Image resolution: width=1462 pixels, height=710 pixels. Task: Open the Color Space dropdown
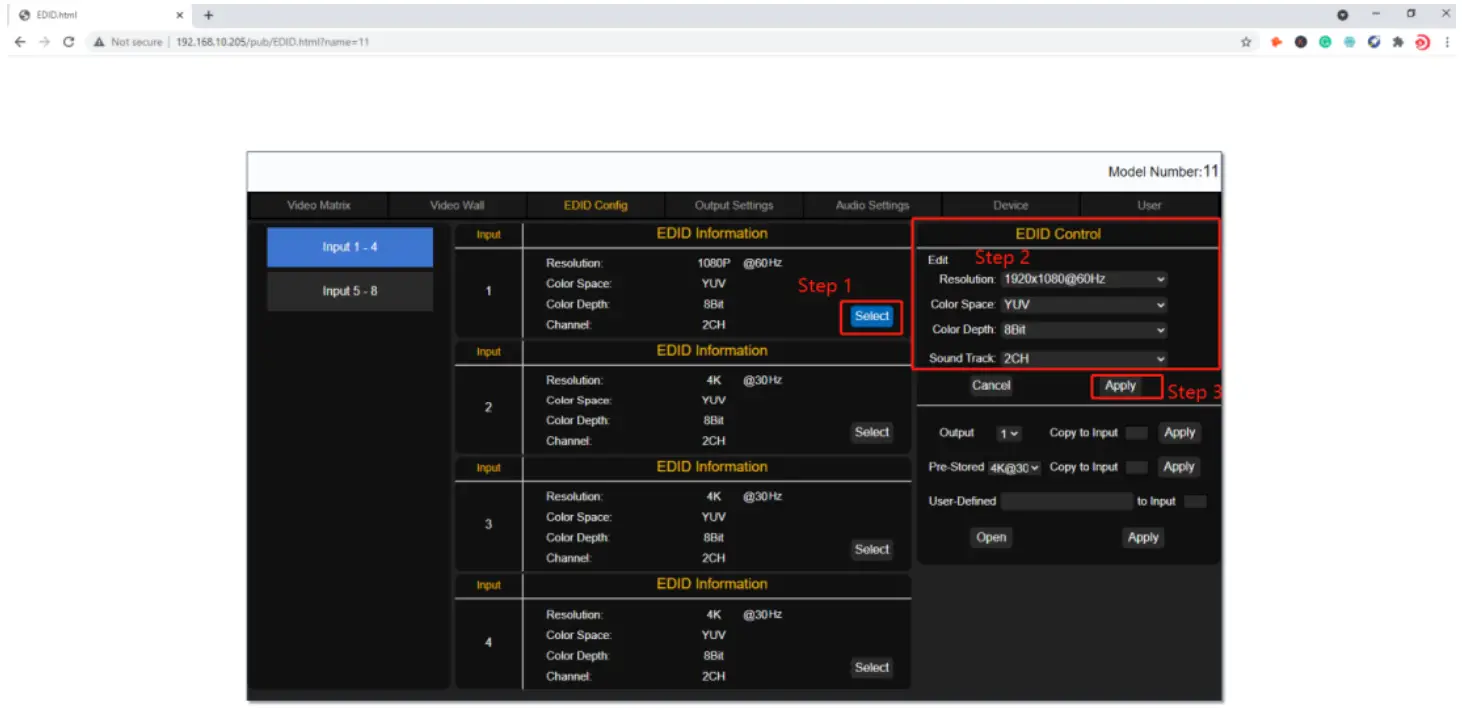[x=1084, y=305]
